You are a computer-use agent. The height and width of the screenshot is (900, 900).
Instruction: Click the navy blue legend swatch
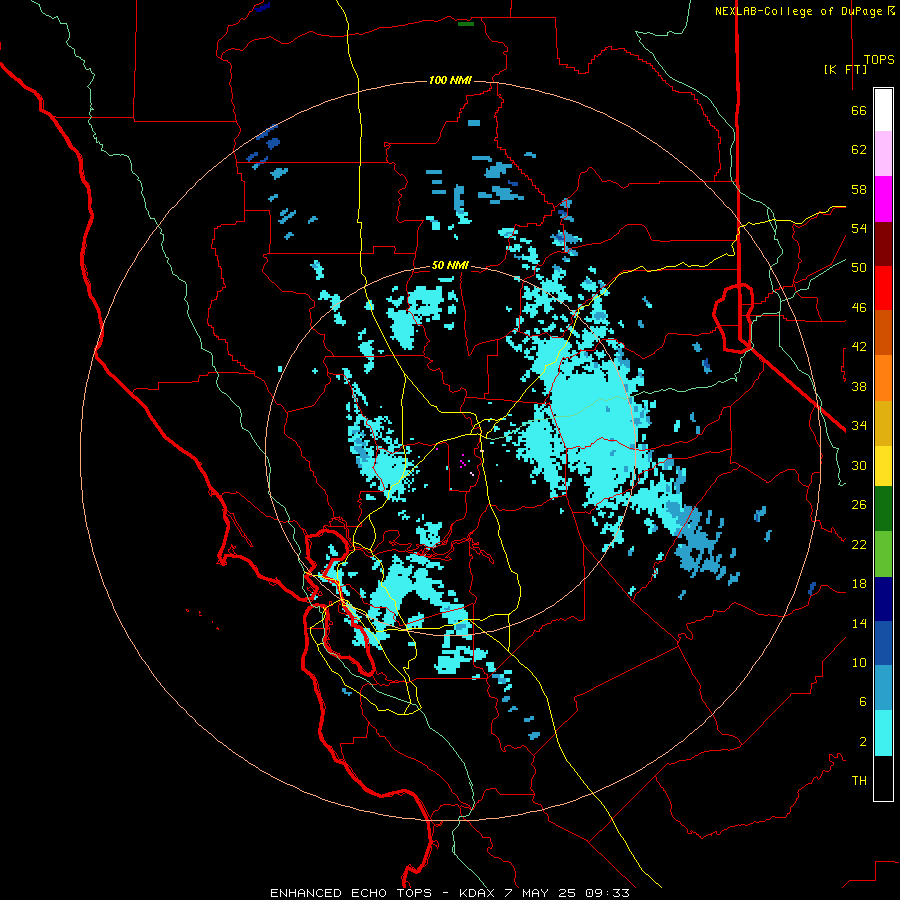(883, 599)
